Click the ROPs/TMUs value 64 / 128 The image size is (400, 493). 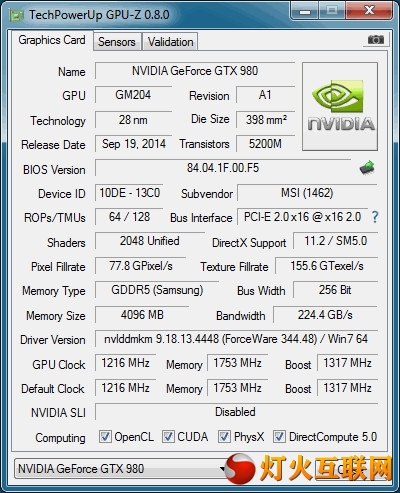129,217
